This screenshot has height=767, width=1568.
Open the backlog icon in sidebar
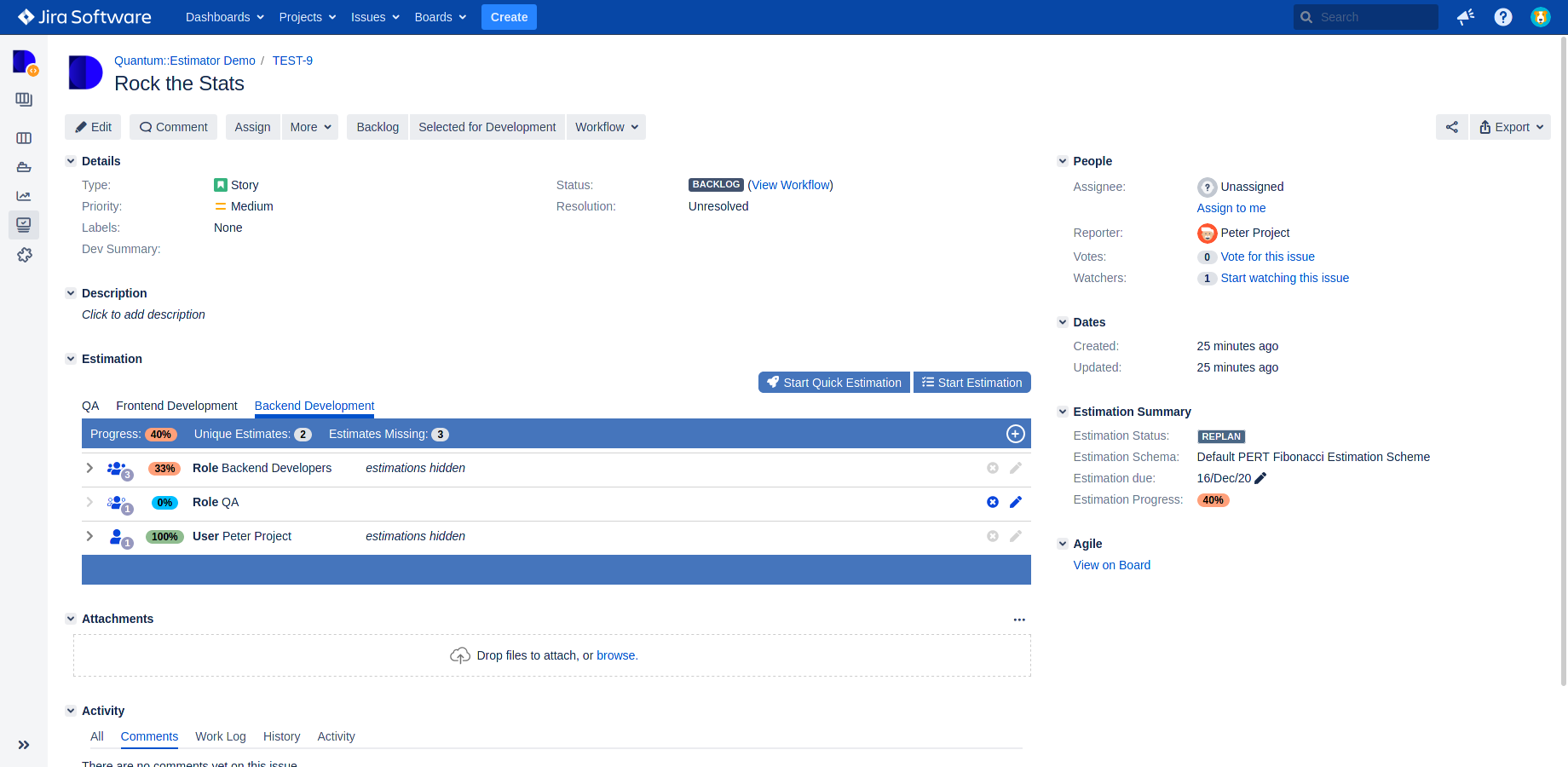pyautogui.click(x=24, y=100)
